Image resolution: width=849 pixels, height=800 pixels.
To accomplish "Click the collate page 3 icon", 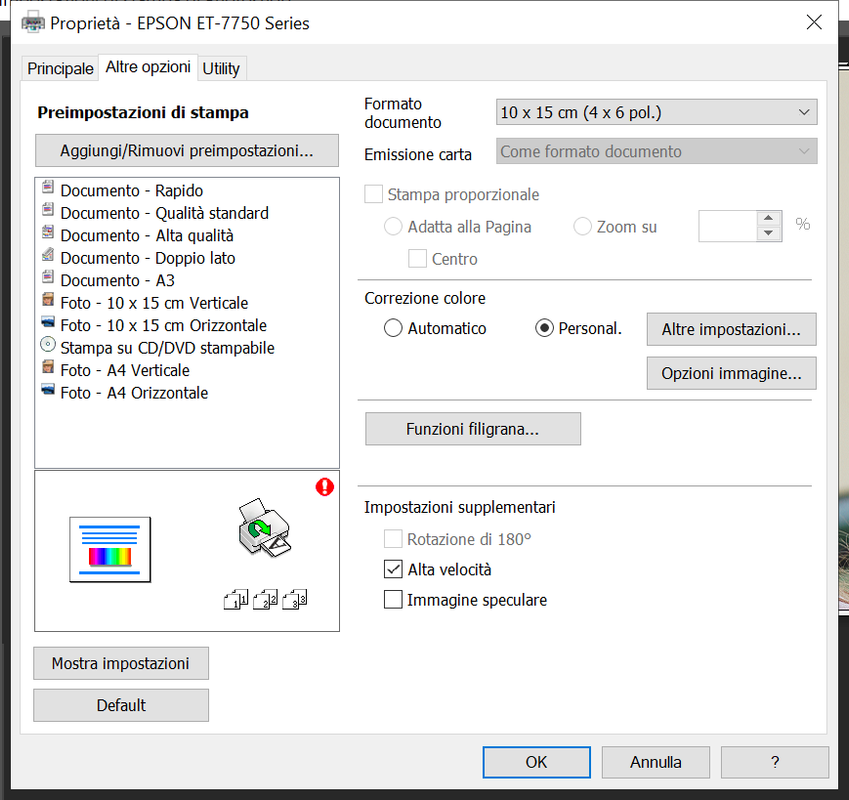I will click(295, 600).
